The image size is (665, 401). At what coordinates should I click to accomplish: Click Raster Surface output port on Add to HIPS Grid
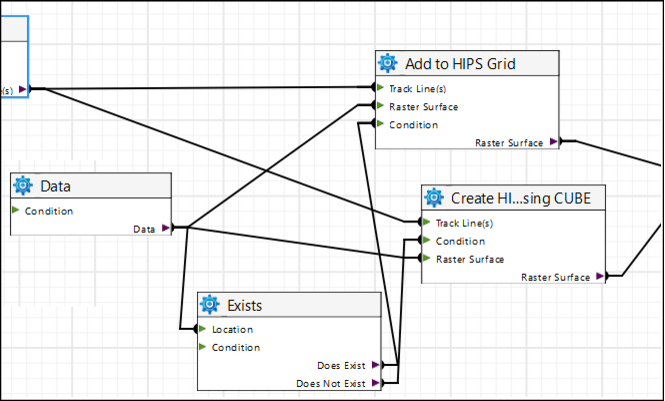tap(551, 142)
